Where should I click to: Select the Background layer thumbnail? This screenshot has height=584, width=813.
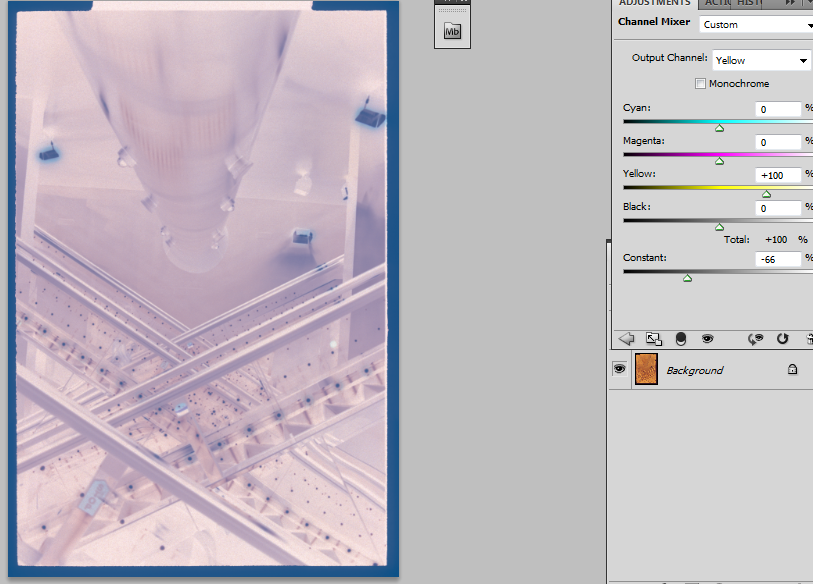tap(646, 370)
